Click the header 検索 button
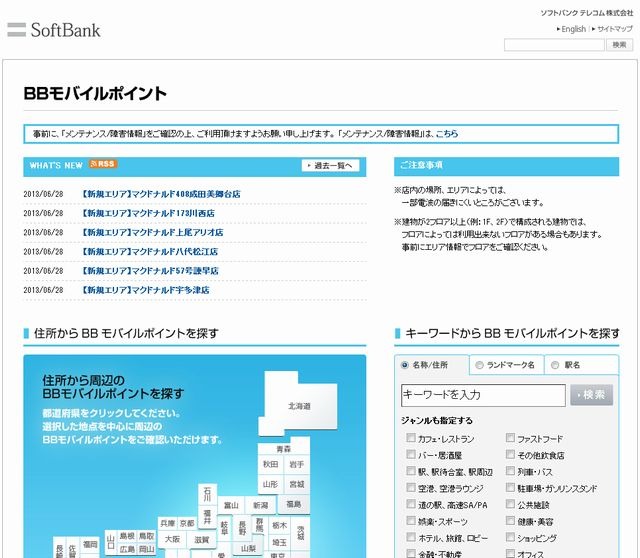The height and width of the screenshot is (558, 640). coord(619,44)
